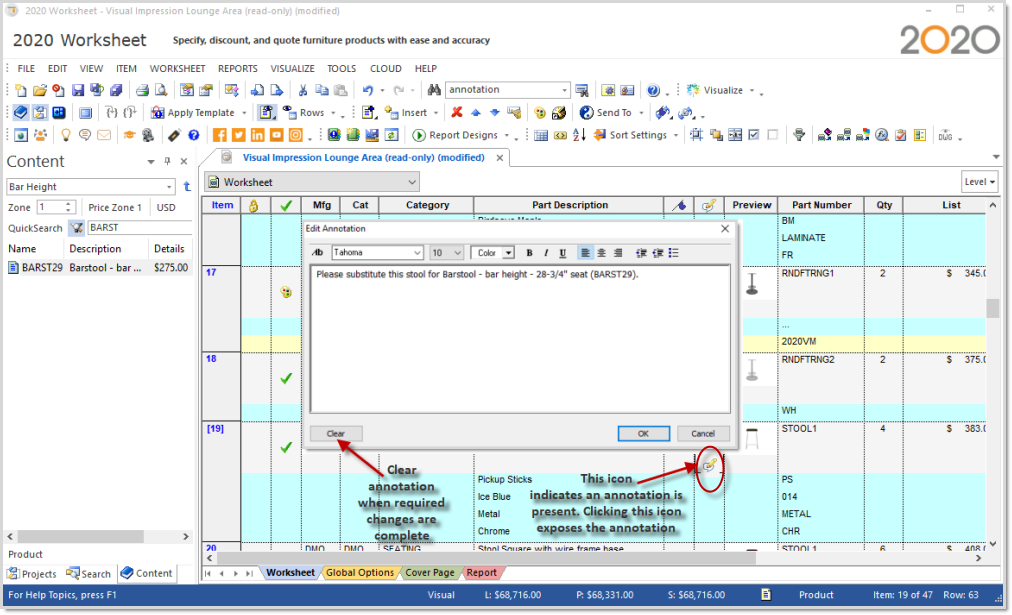The height and width of the screenshot is (615, 1012).
Task: Open the FILE menu
Action: click(x=26, y=68)
